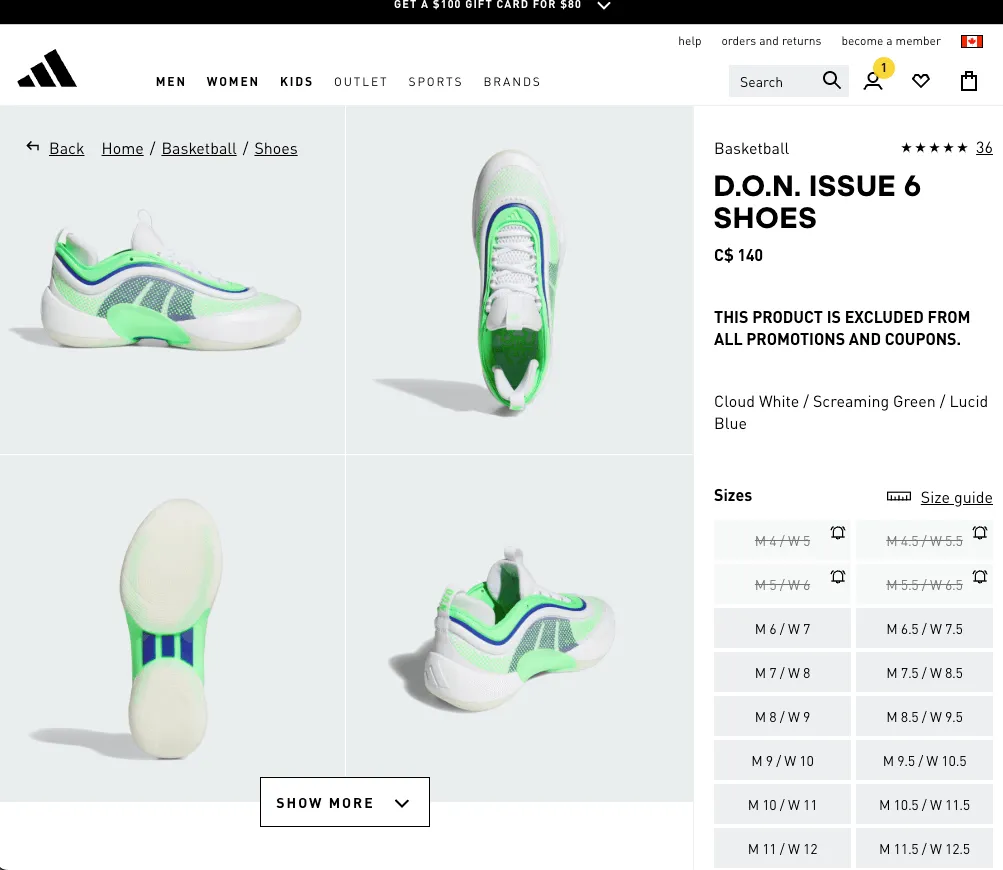Screen dimensions: 1003x870
Task: Open the country selector dropdown
Action: pos(970,41)
